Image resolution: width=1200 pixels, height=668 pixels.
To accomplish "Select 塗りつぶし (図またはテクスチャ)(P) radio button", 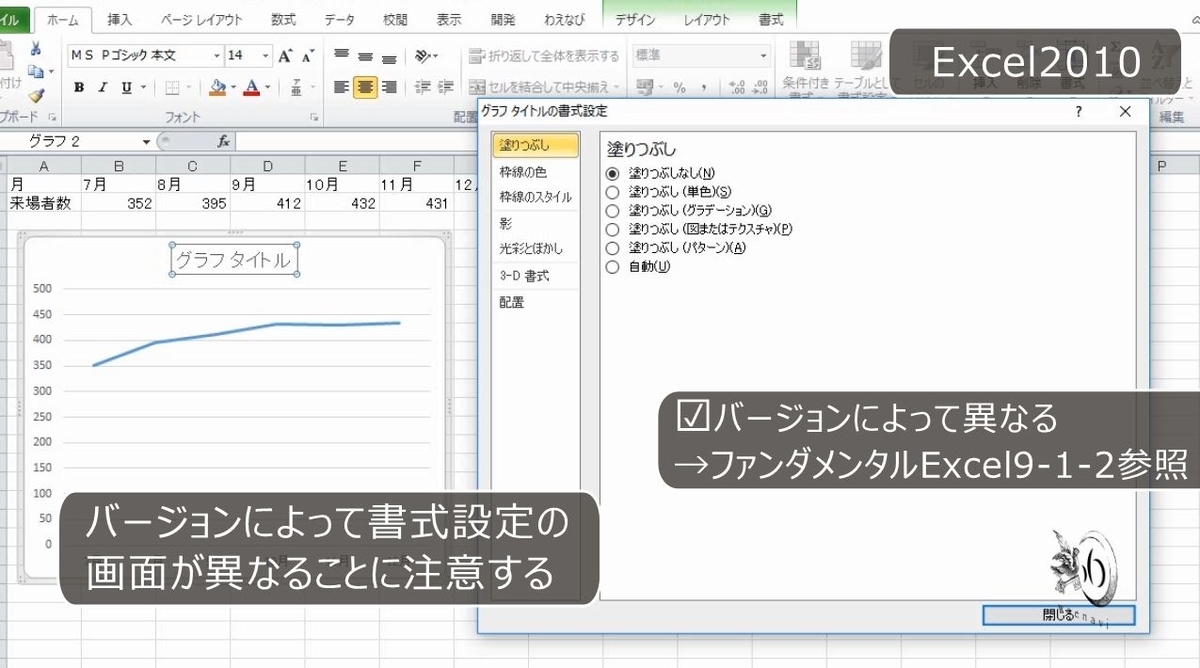I will coord(613,229).
